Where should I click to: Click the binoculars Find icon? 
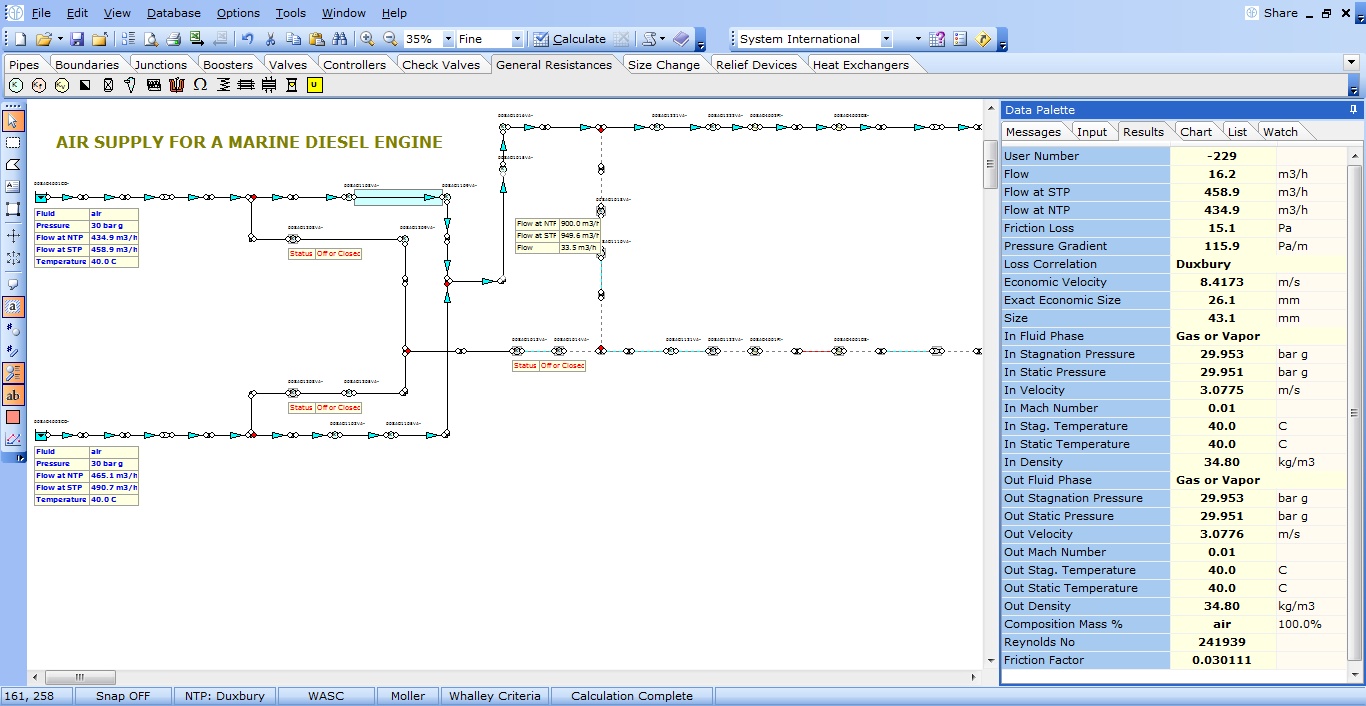pyautogui.click(x=340, y=39)
